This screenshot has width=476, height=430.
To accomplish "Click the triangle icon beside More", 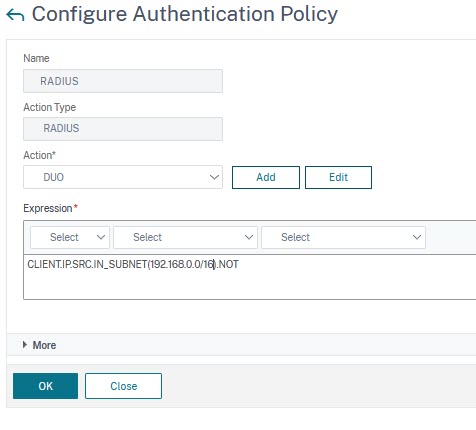I will click(25, 345).
